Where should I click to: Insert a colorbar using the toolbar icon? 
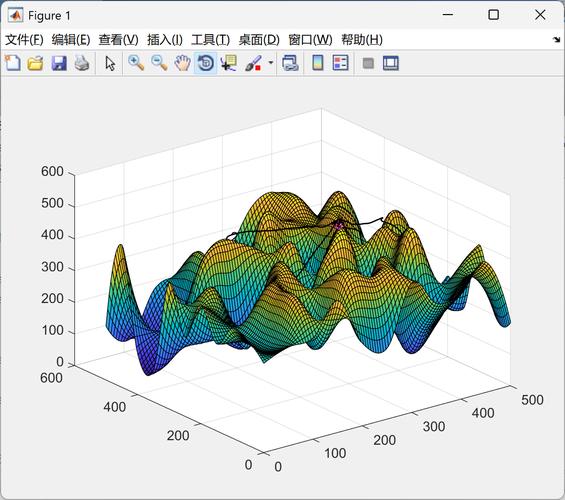[x=317, y=63]
